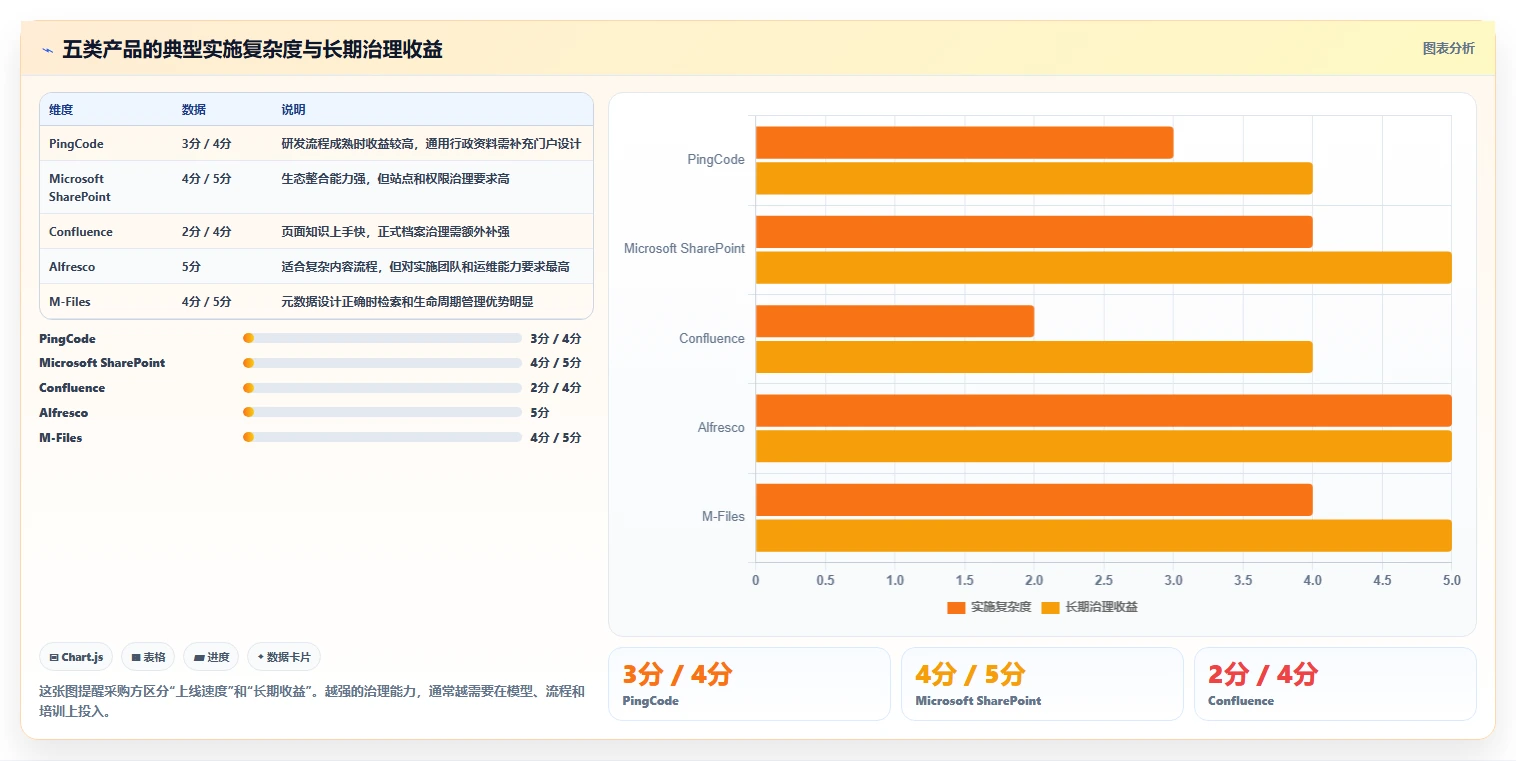Click the 5分 value beside Alfresco progress bar
This screenshot has width=1516, height=761.
click(540, 413)
